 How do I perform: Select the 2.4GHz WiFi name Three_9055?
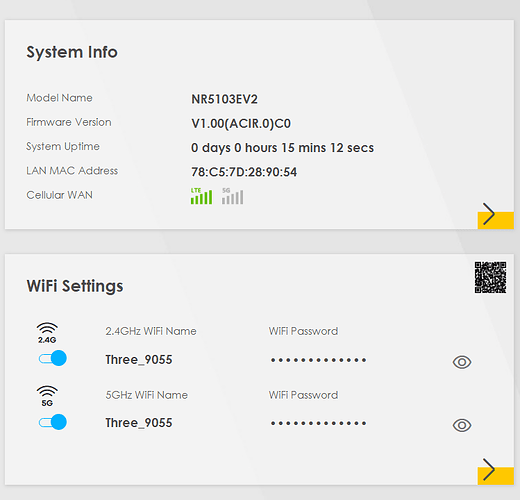(x=139, y=360)
